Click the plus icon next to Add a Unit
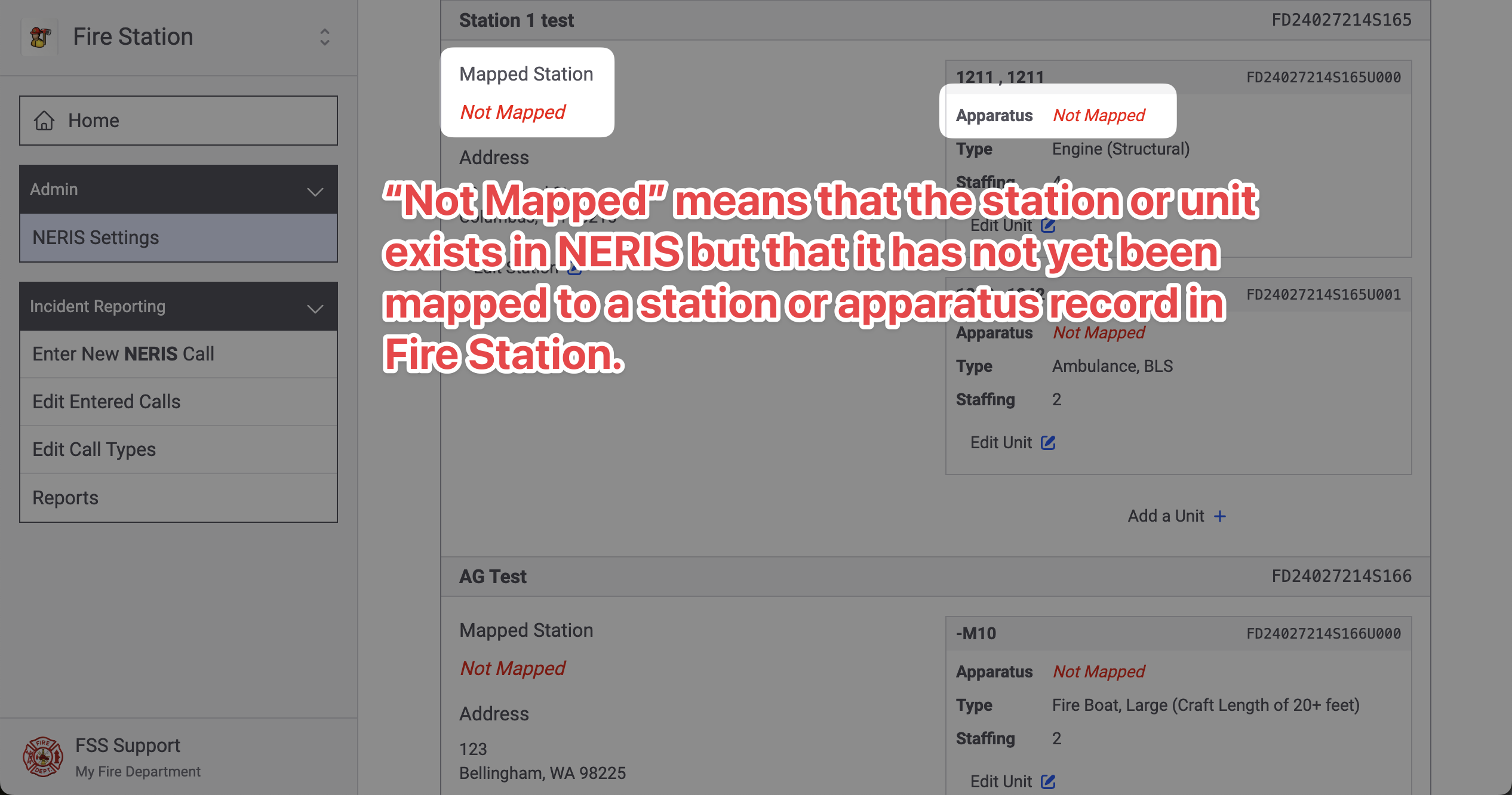Viewport: 1512px width, 795px height. [x=1220, y=516]
